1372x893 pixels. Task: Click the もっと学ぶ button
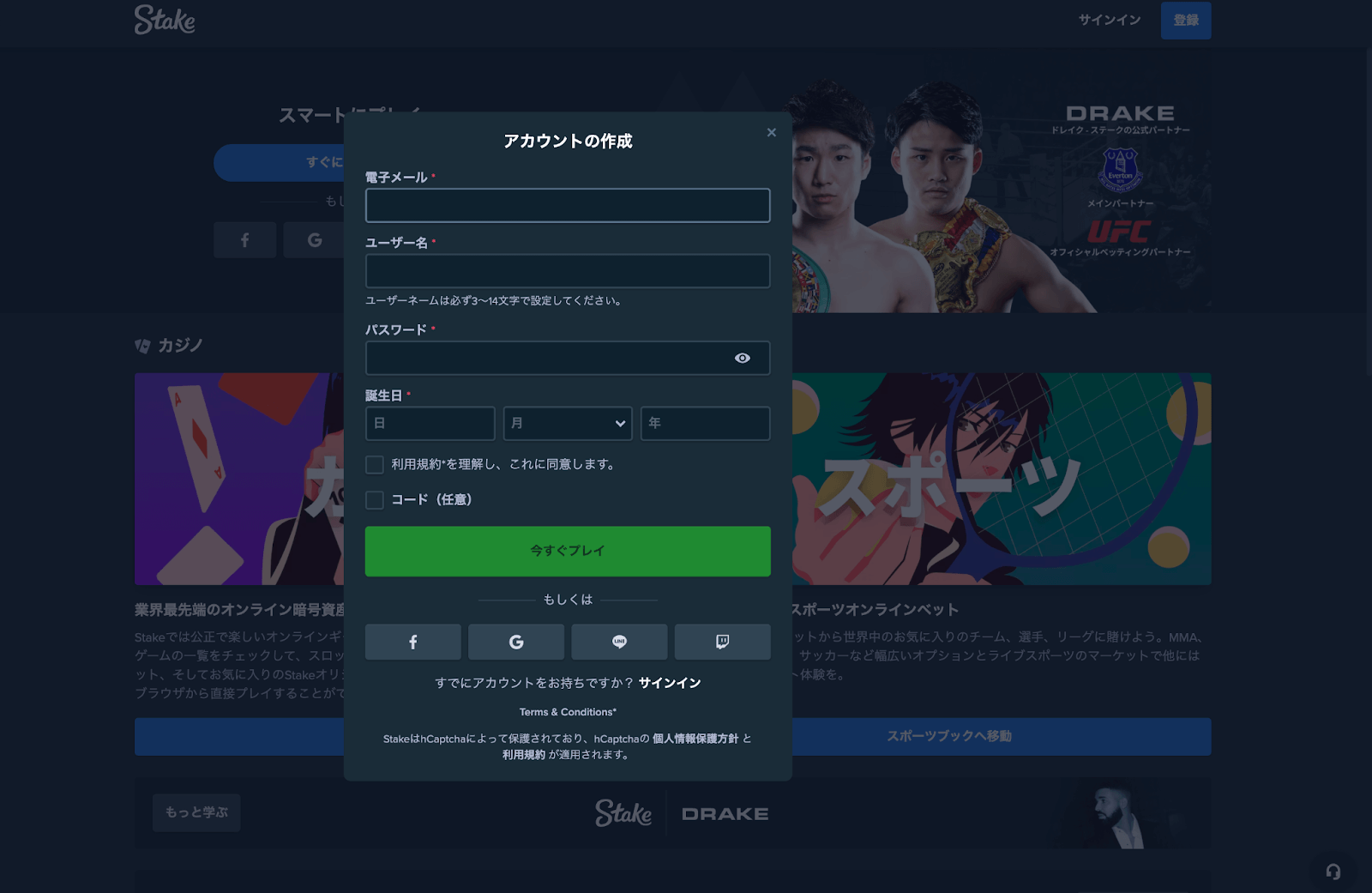tap(196, 812)
